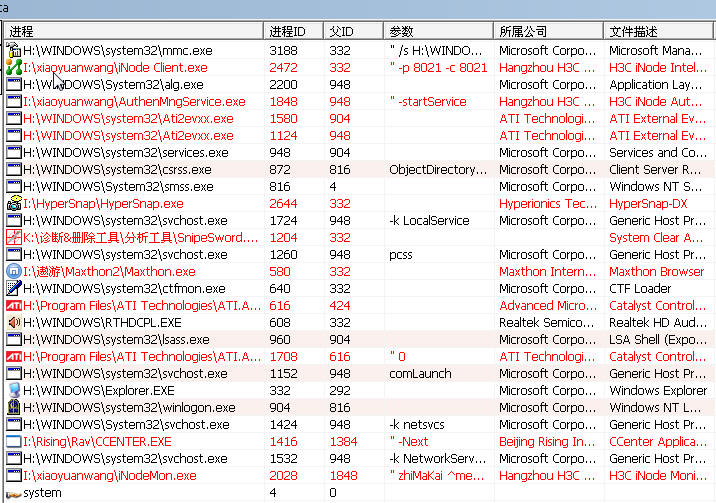Select the lsass.exe path text
The width and height of the screenshot is (716, 503).
pyautogui.click(x=116, y=340)
